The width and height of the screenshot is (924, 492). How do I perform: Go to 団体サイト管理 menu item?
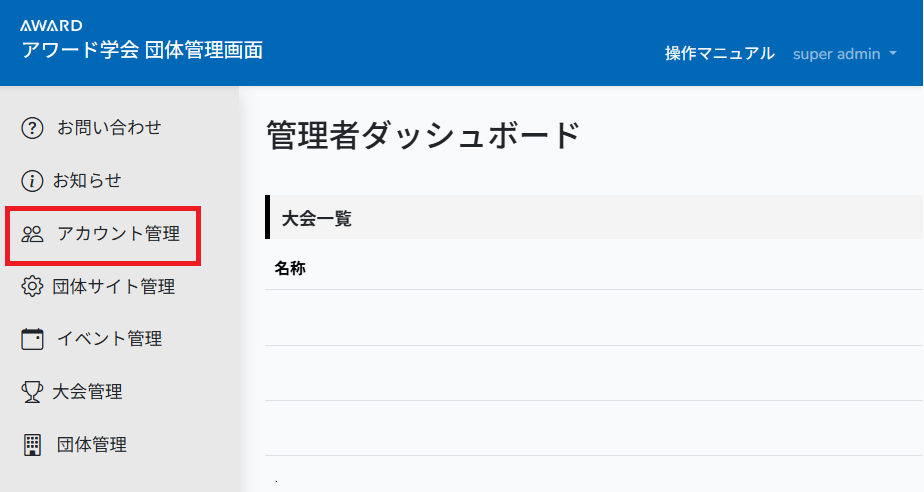pyautogui.click(x=114, y=287)
